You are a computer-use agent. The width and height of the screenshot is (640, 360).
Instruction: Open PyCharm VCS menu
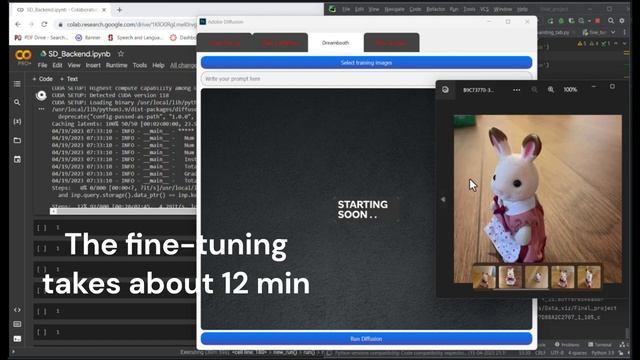pos(484,9)
